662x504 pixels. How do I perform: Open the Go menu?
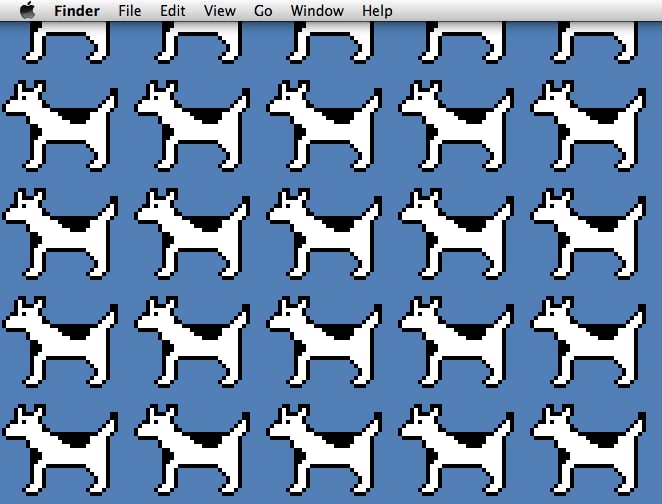click(263, 11)
